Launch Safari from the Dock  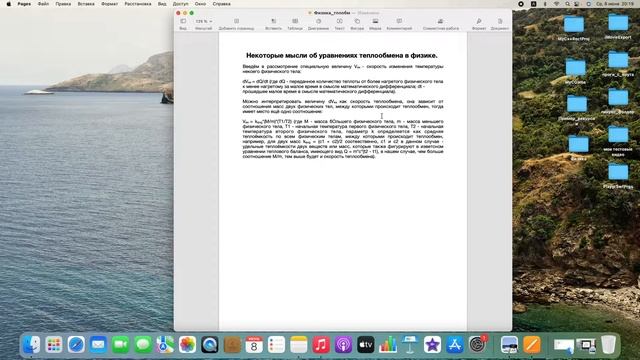click(76, 345)
